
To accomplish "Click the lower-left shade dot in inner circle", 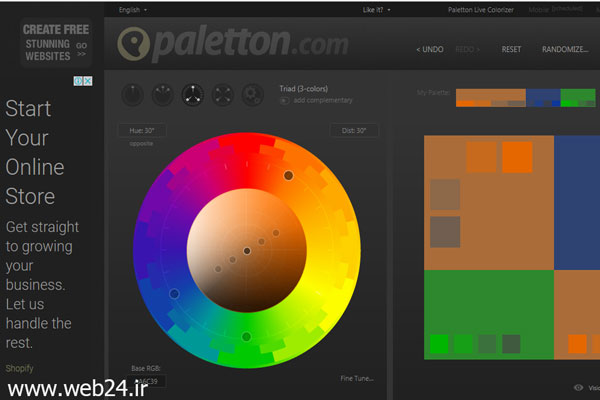I will coord(218,269).
